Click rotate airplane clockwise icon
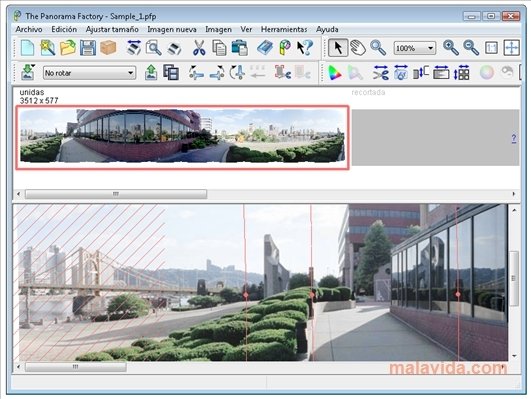 tap(217, 72)
